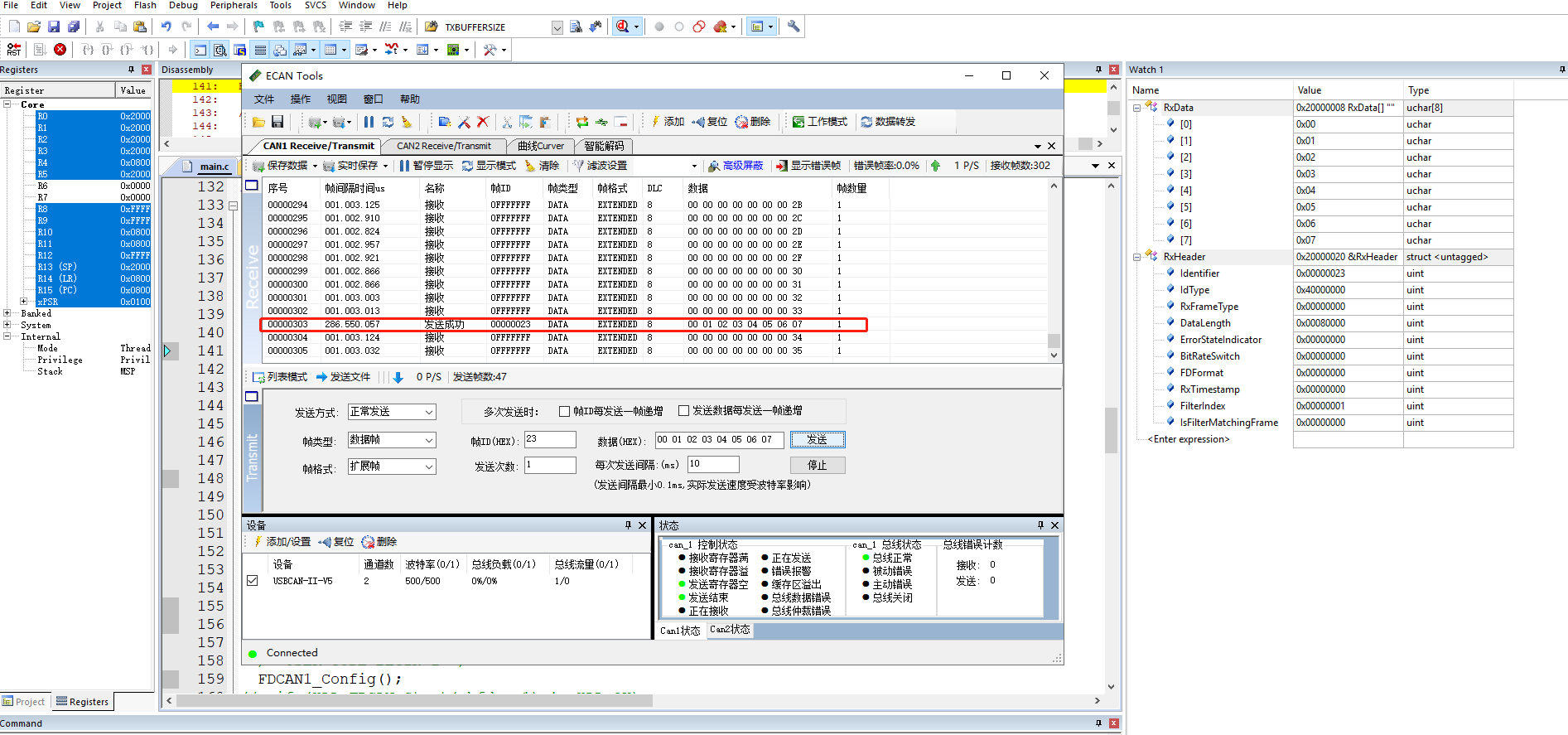
Task: Expand the System registers group
Action: (x=7, y=325)
